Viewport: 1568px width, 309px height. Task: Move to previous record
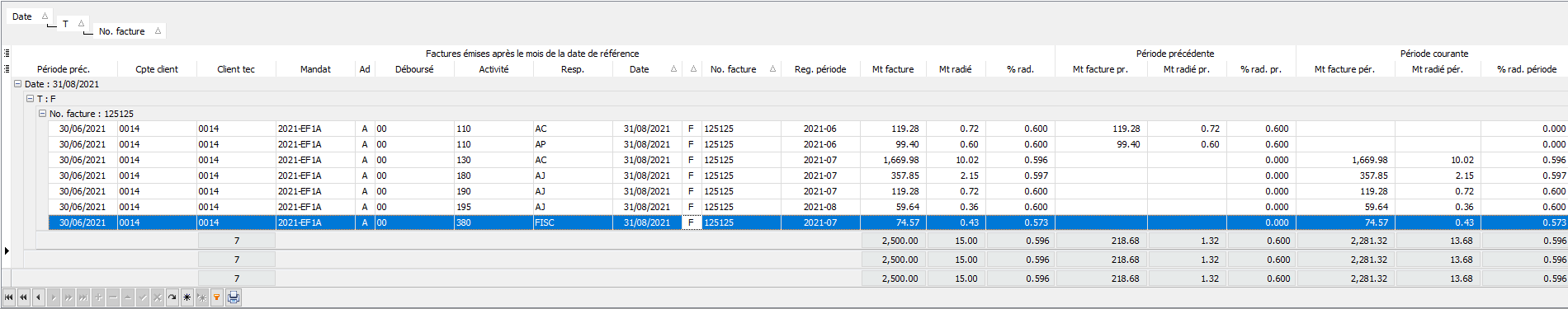tap(39, 297)
